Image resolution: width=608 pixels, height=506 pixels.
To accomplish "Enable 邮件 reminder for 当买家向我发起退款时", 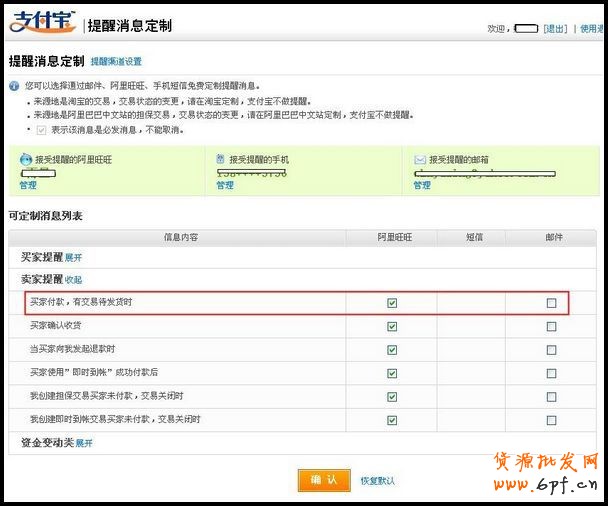I will (x=551, y=350).
